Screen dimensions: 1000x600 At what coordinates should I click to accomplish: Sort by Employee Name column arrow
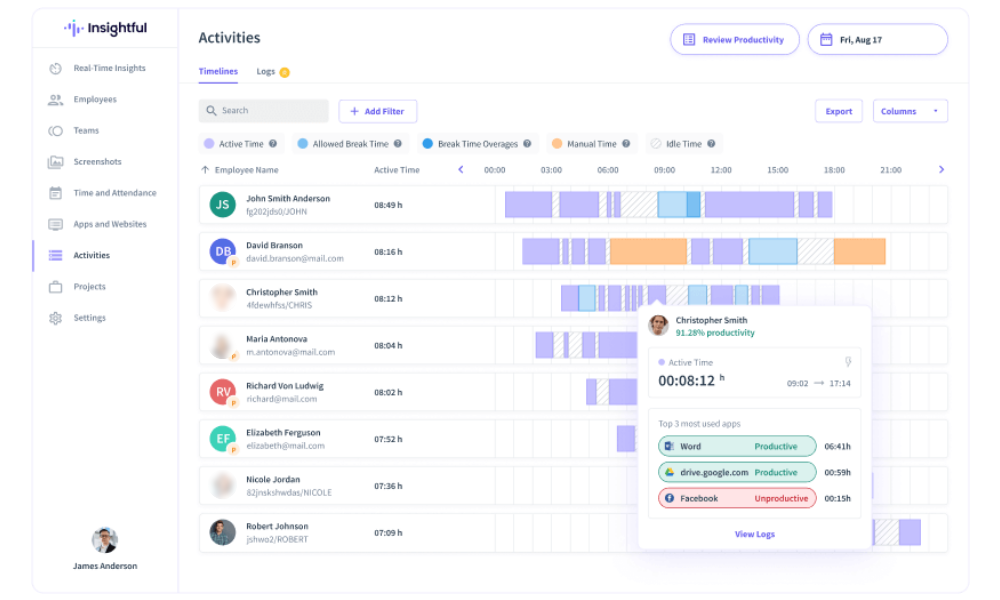pyautogui.click(x=207, y=170)
